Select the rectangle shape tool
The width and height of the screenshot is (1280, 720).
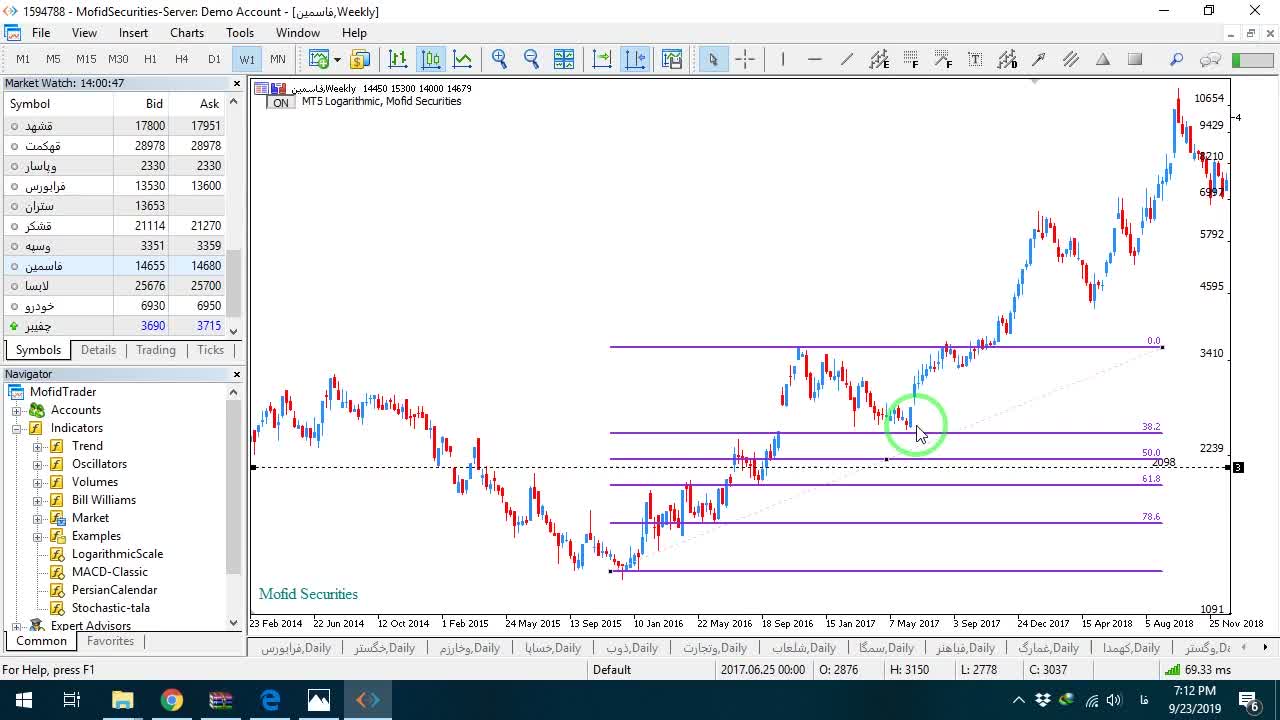click(x=1135, y=59)
